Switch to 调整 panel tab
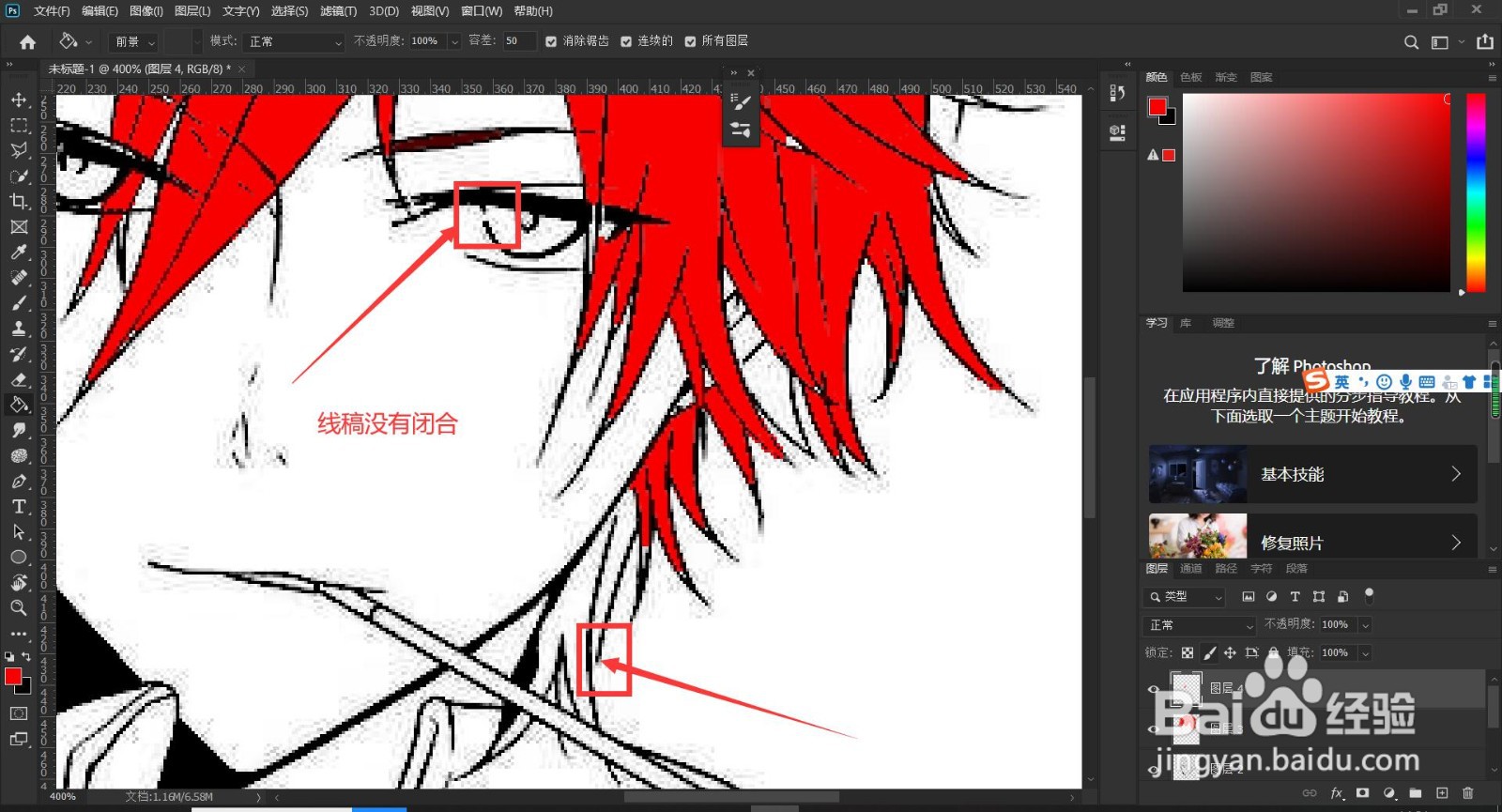 coord(1223,323)
